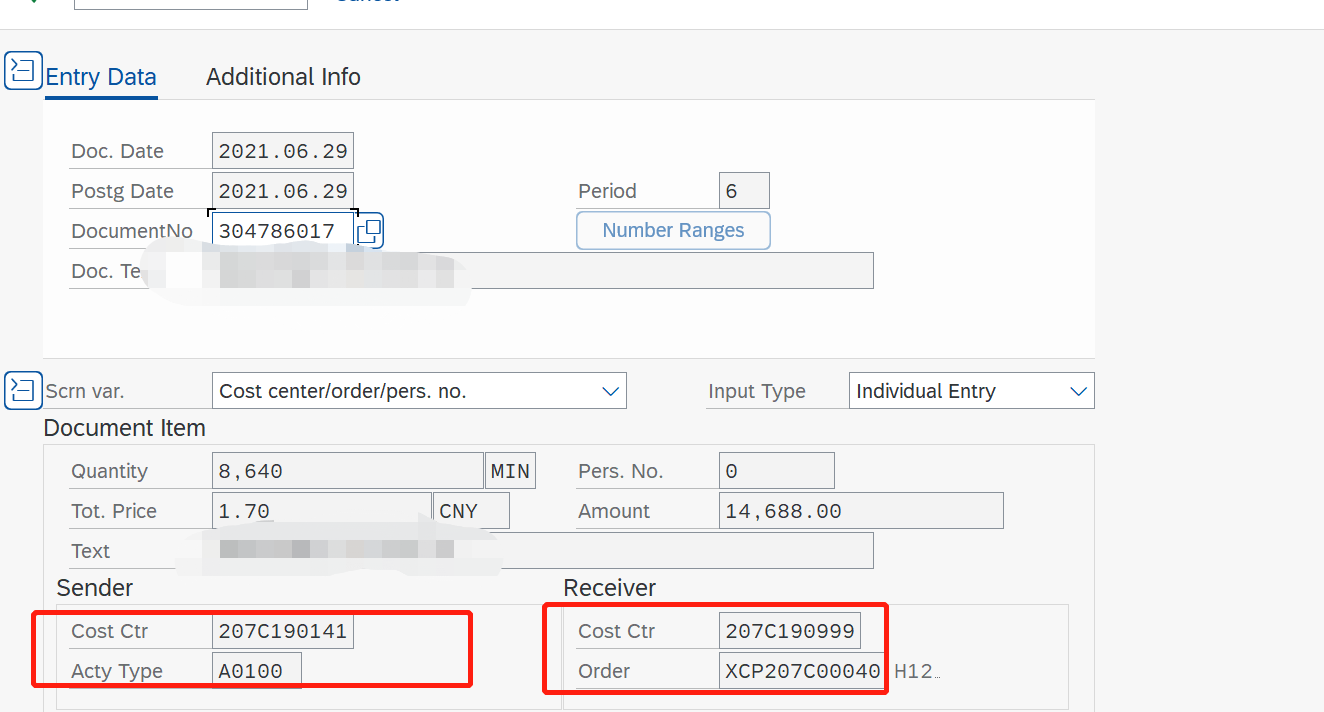Image resolution: width=1324 pixels, height=712 pixels.
Task: Select the Tot. Price field
Action: [x=321, y=510]
